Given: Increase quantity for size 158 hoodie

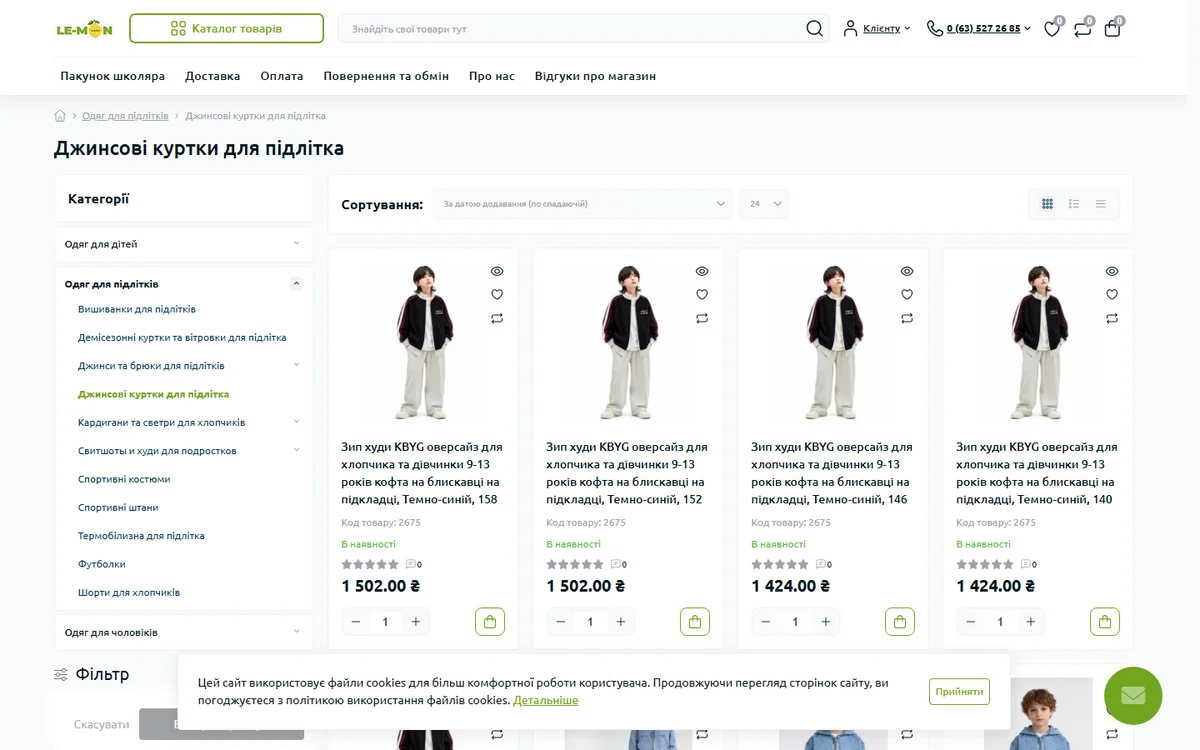Looking at the screenshot, I should tap(415, 622).
